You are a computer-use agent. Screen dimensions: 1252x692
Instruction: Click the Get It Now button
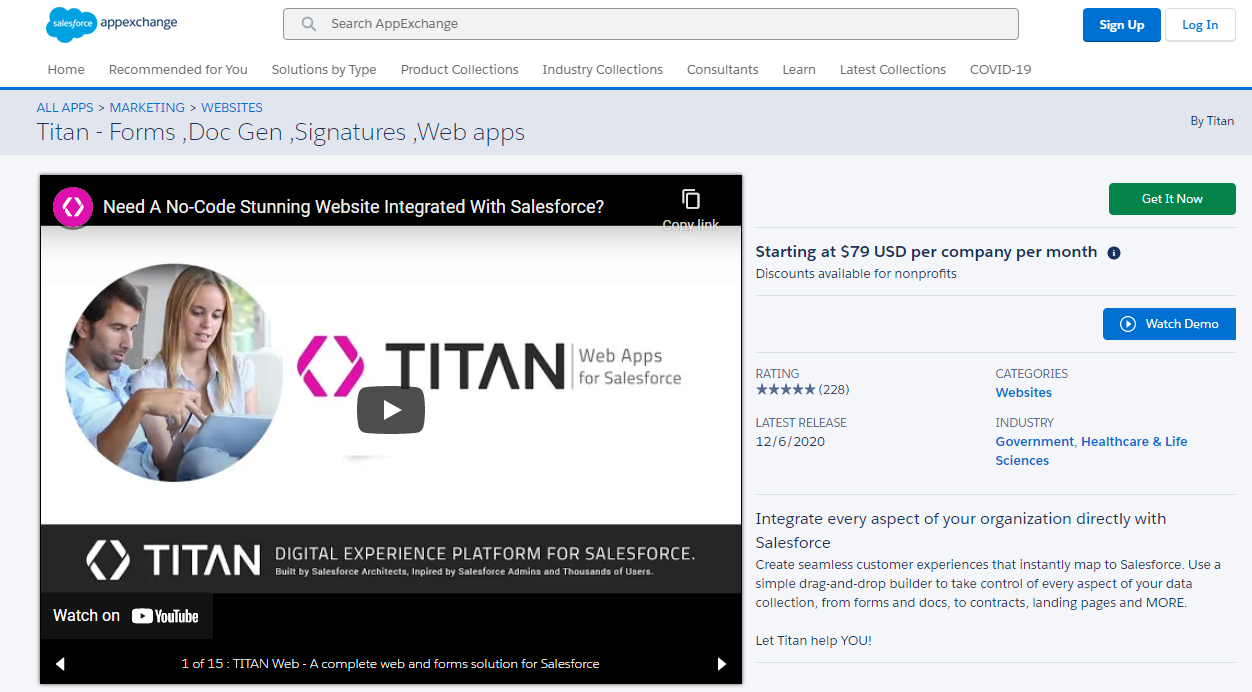(1172, 199)
